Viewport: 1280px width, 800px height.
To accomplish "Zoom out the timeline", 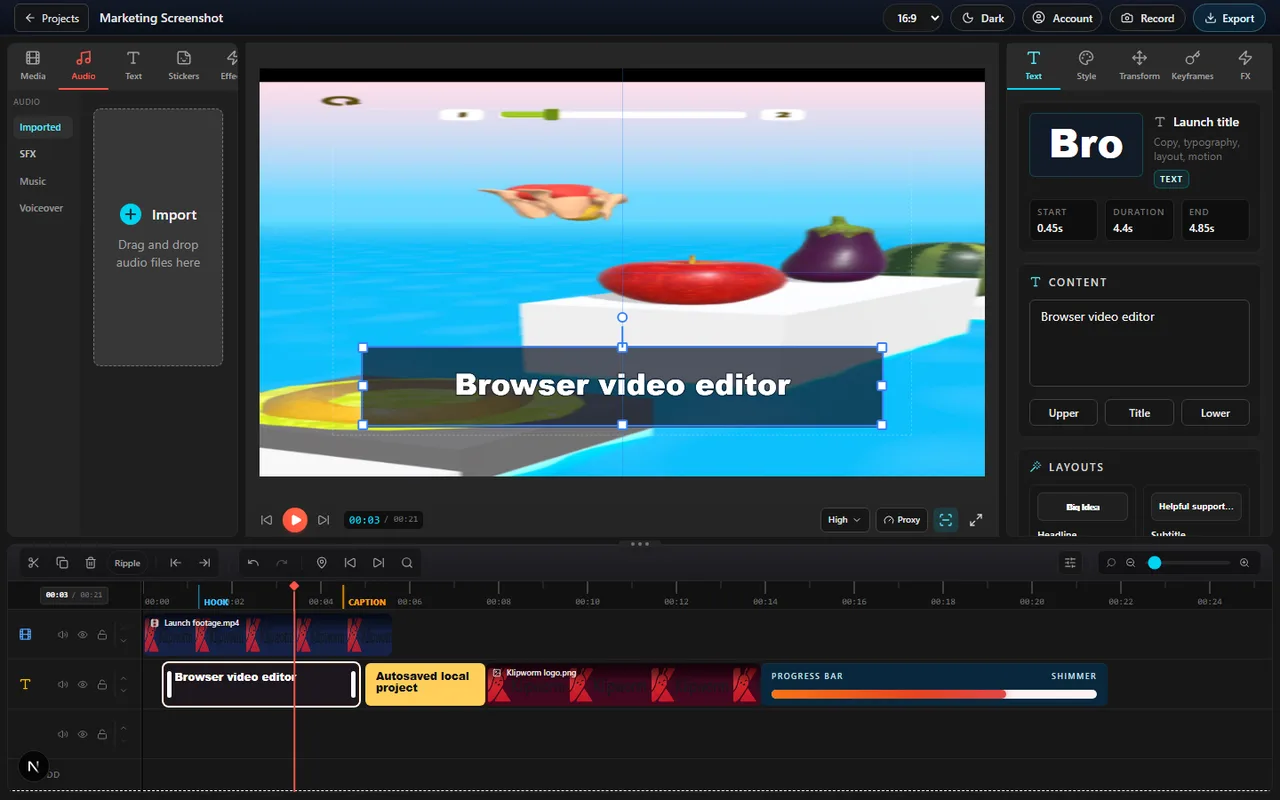I will point(1131,563).
